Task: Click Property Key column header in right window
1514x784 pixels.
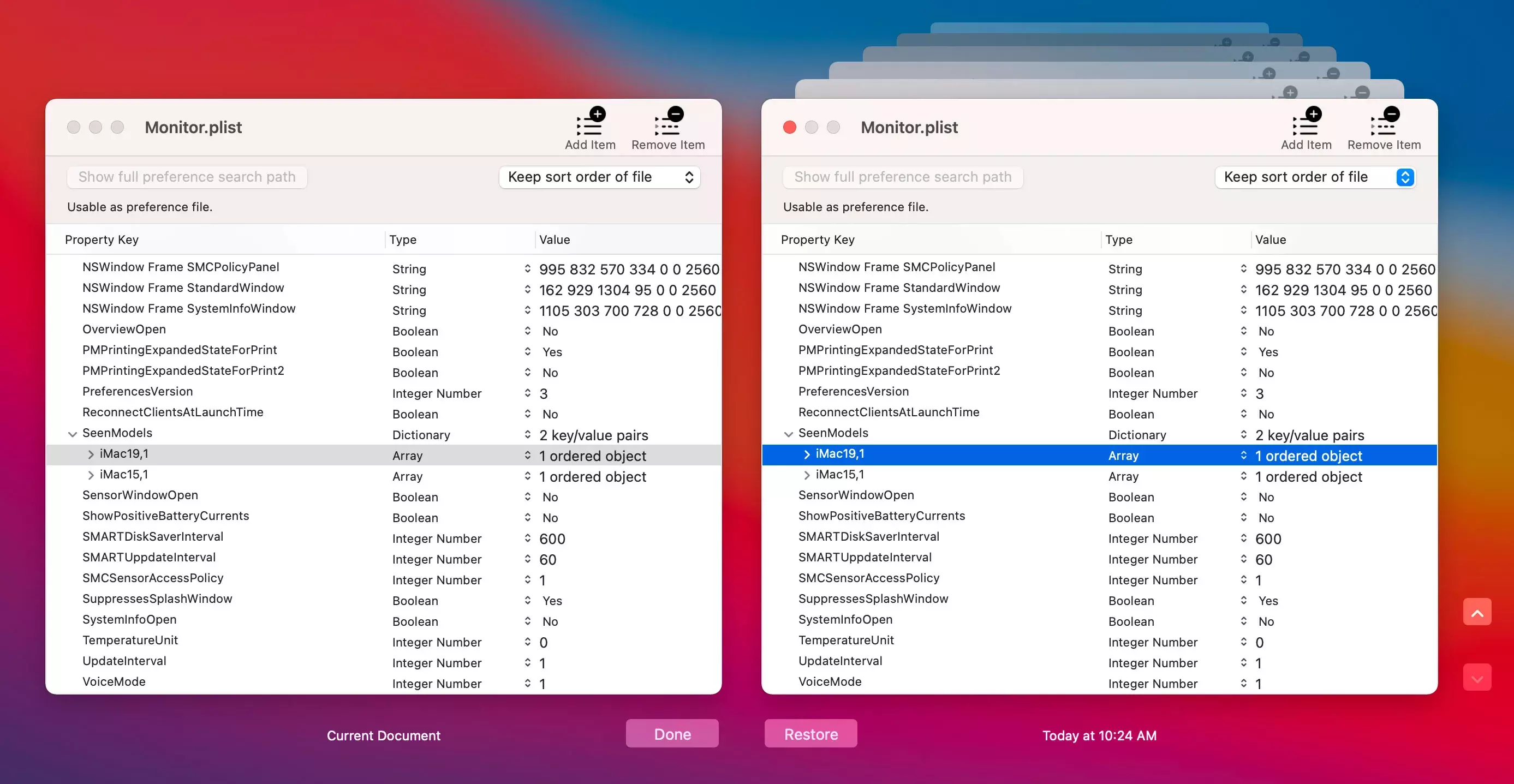Action: pos(818,239)
